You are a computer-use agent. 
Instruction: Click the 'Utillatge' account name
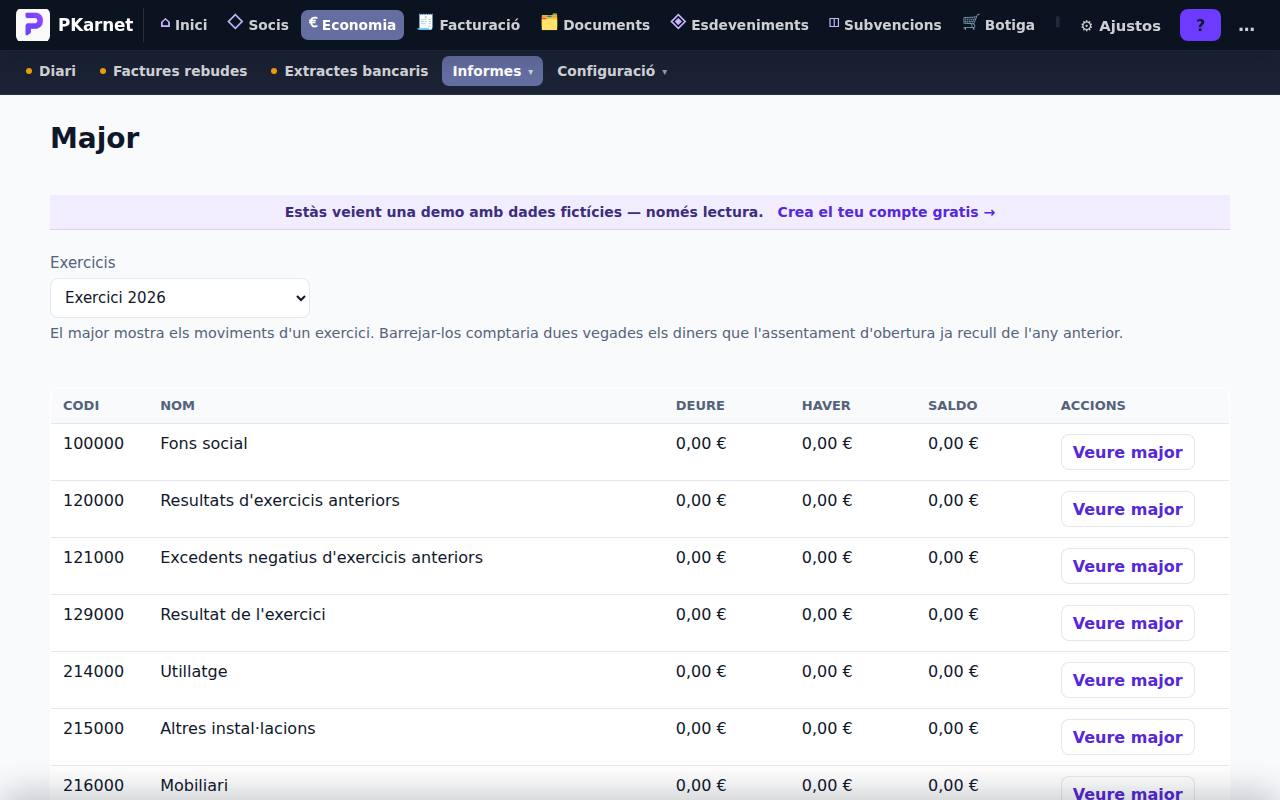coord(194,671)
